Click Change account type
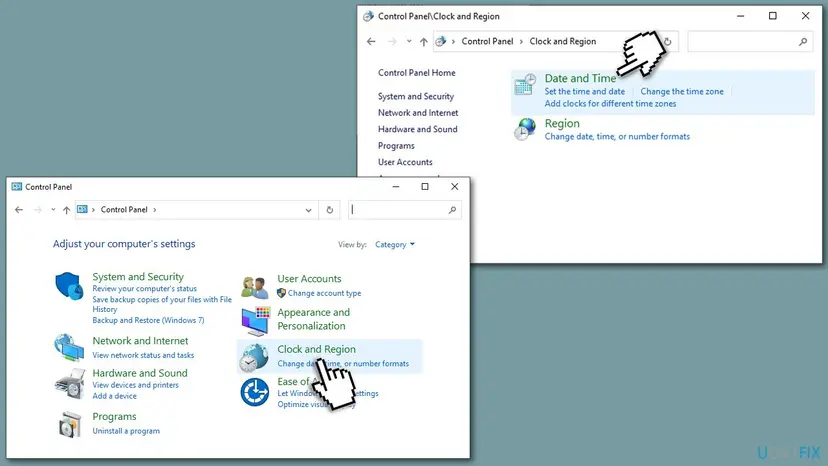The height and width of the screenshot is (466, 828). (x=324, y=293)
